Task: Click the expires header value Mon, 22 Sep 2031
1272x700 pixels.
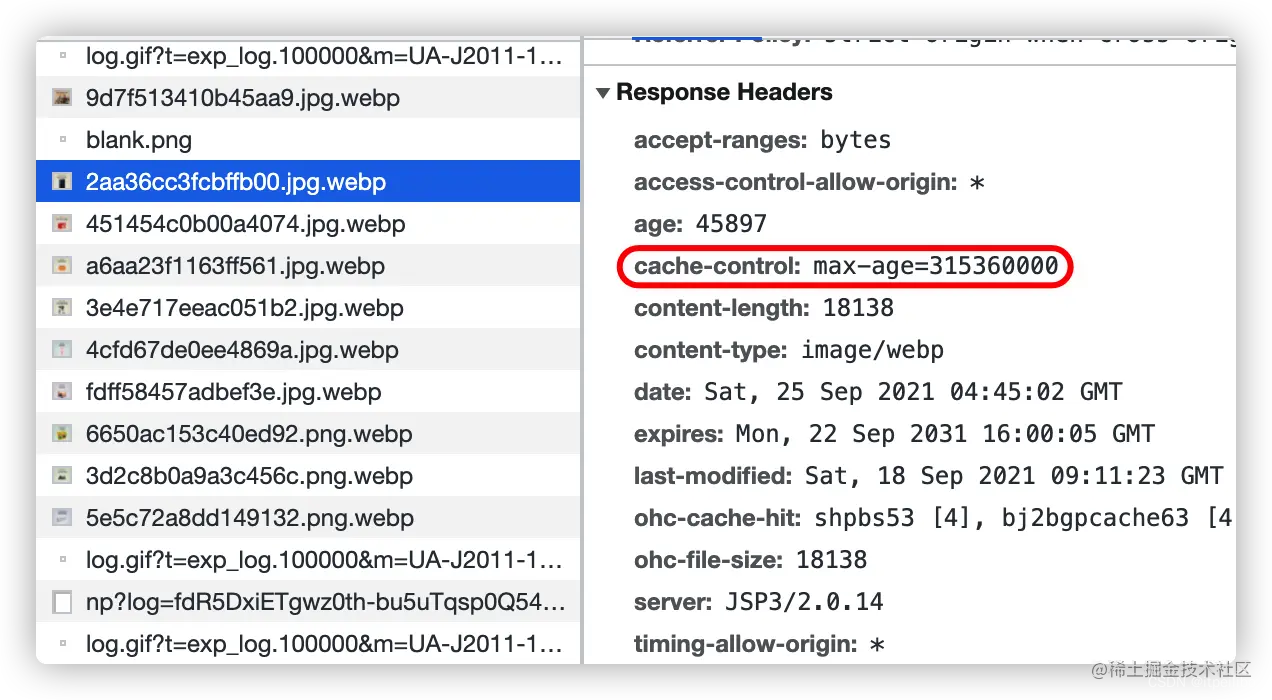Action: [945, 434]
